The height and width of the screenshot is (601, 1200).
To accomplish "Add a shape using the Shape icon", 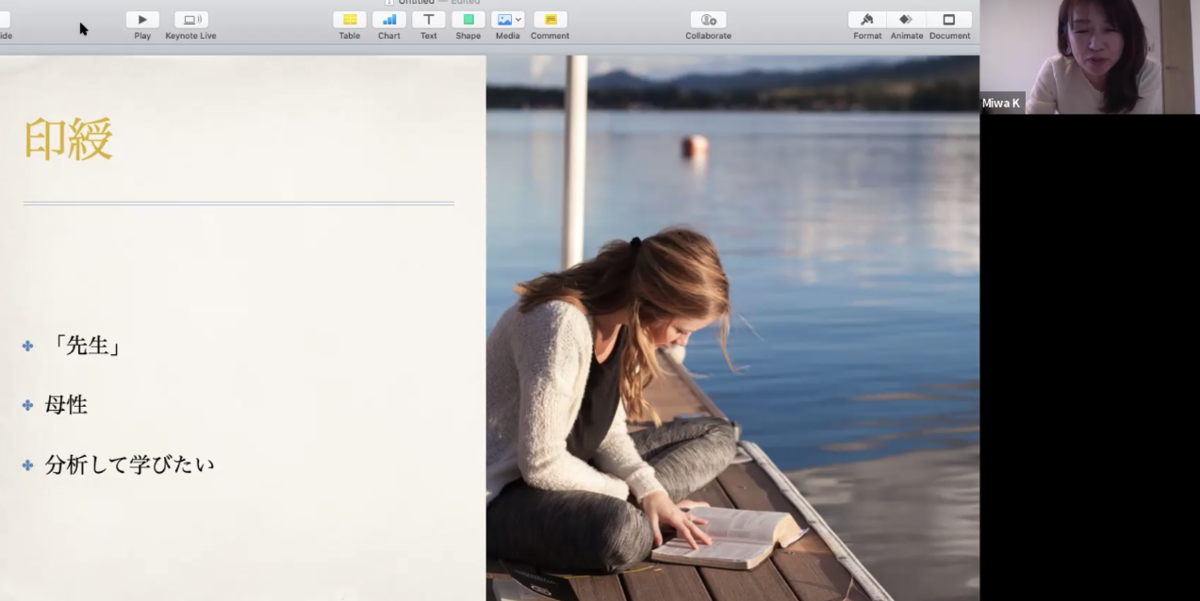I will point(468,20).
